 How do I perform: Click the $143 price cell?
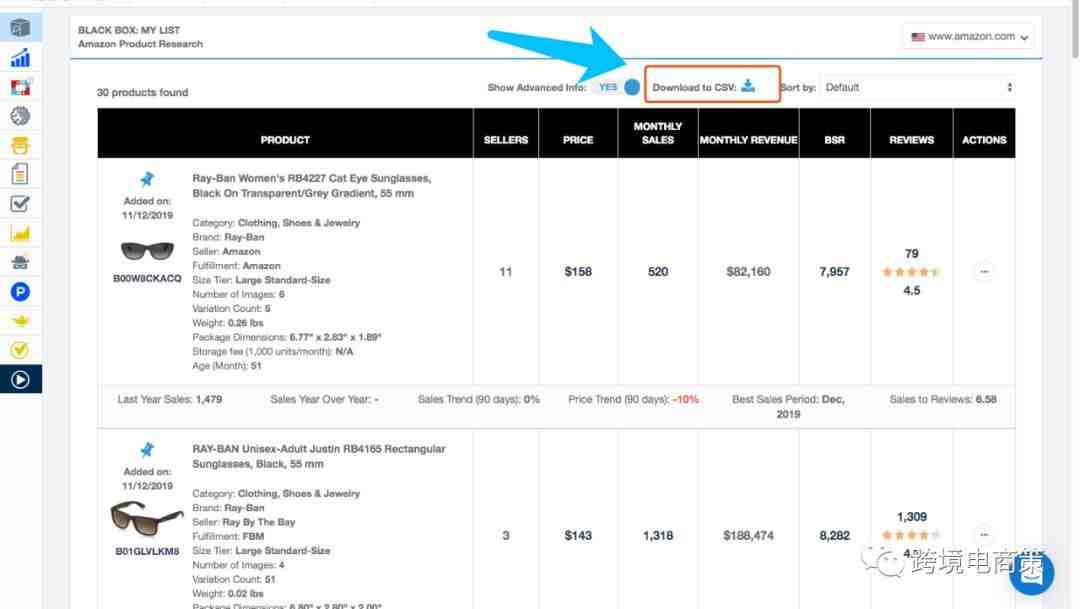pos(578,535)
